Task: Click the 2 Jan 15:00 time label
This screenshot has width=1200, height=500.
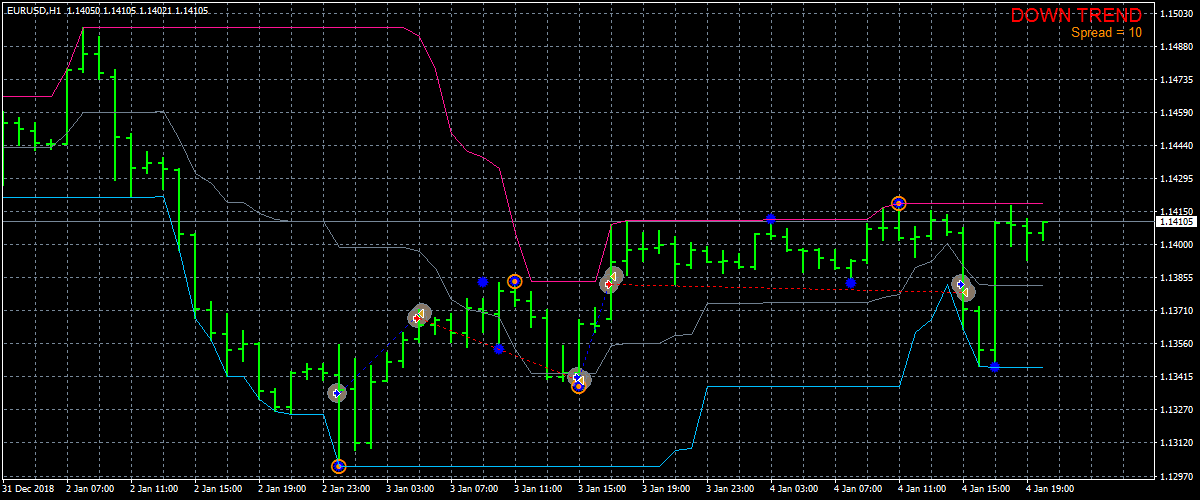Action: [x=219, y=491]
